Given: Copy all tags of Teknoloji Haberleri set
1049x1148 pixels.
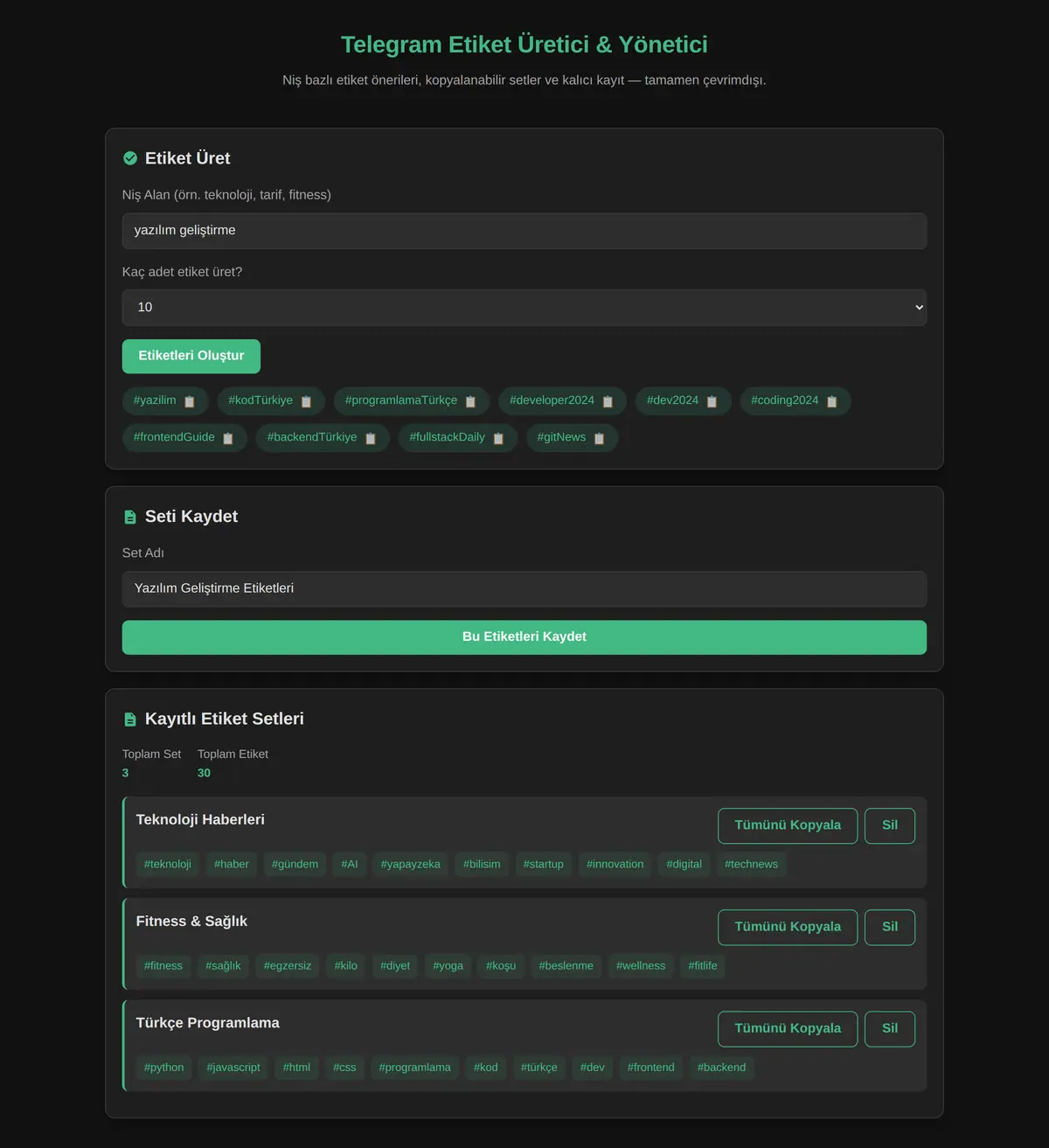Looking at the screenshot, I should (788, 825).
